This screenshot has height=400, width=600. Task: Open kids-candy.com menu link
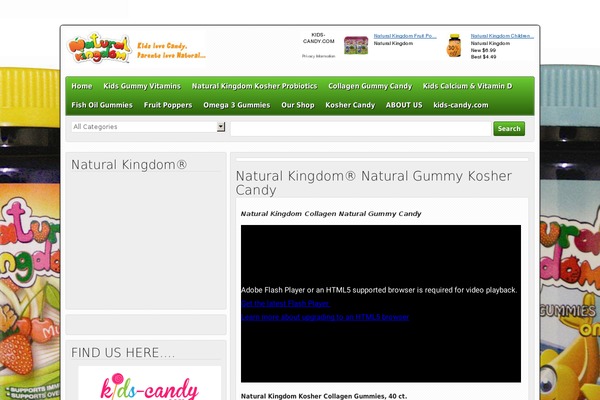(461, 105)
